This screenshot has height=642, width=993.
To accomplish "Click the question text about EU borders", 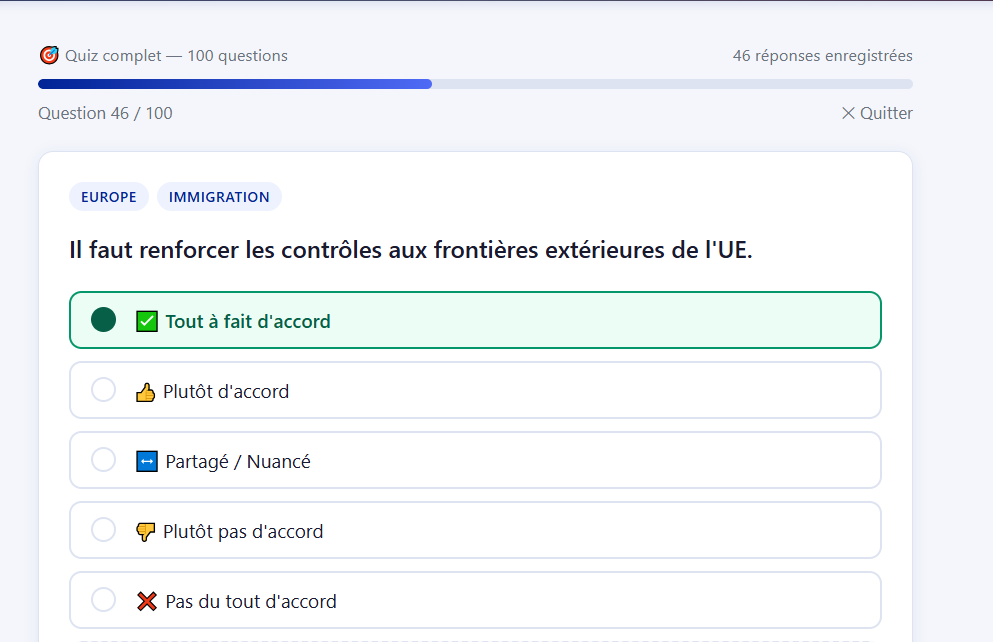I will click(410, 250).
